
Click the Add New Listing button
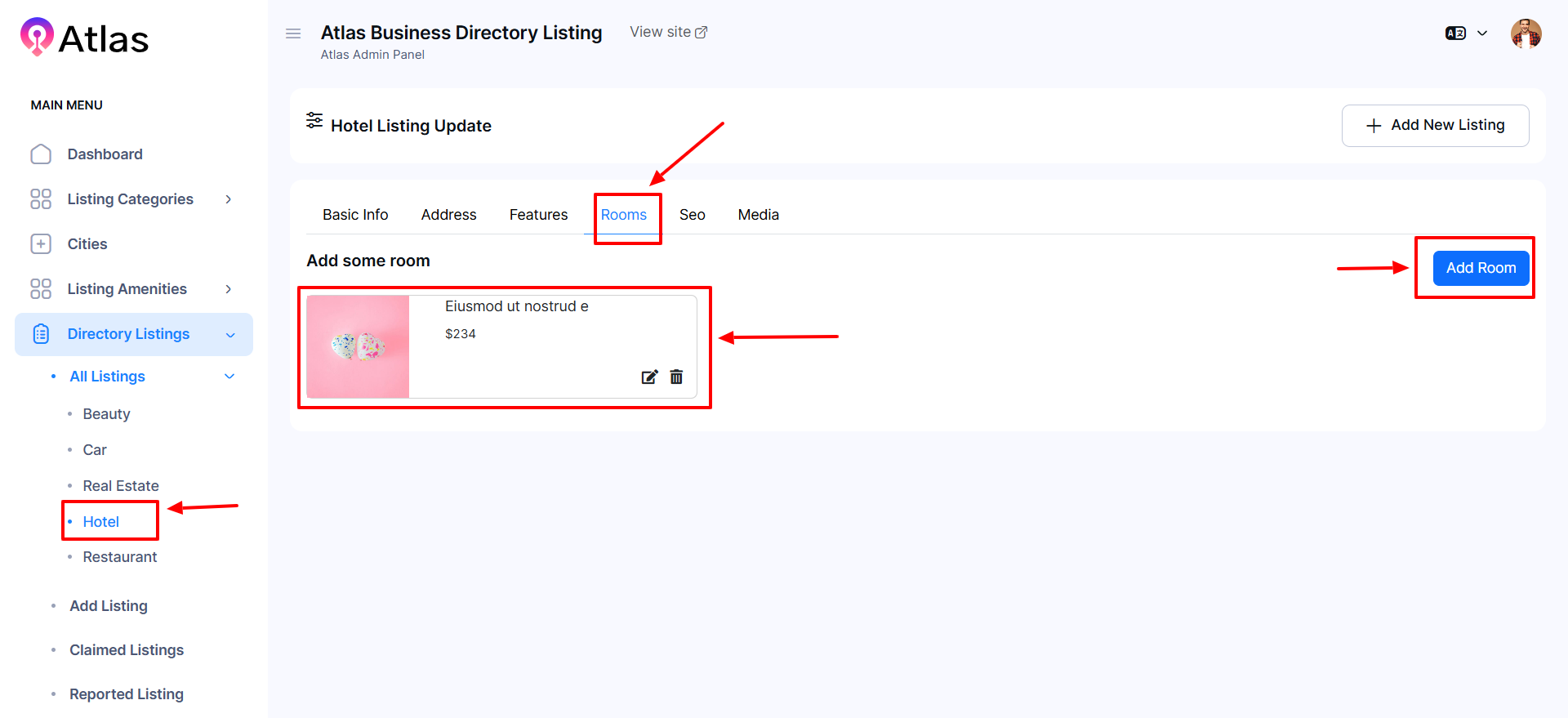(x=1435, y=125)
